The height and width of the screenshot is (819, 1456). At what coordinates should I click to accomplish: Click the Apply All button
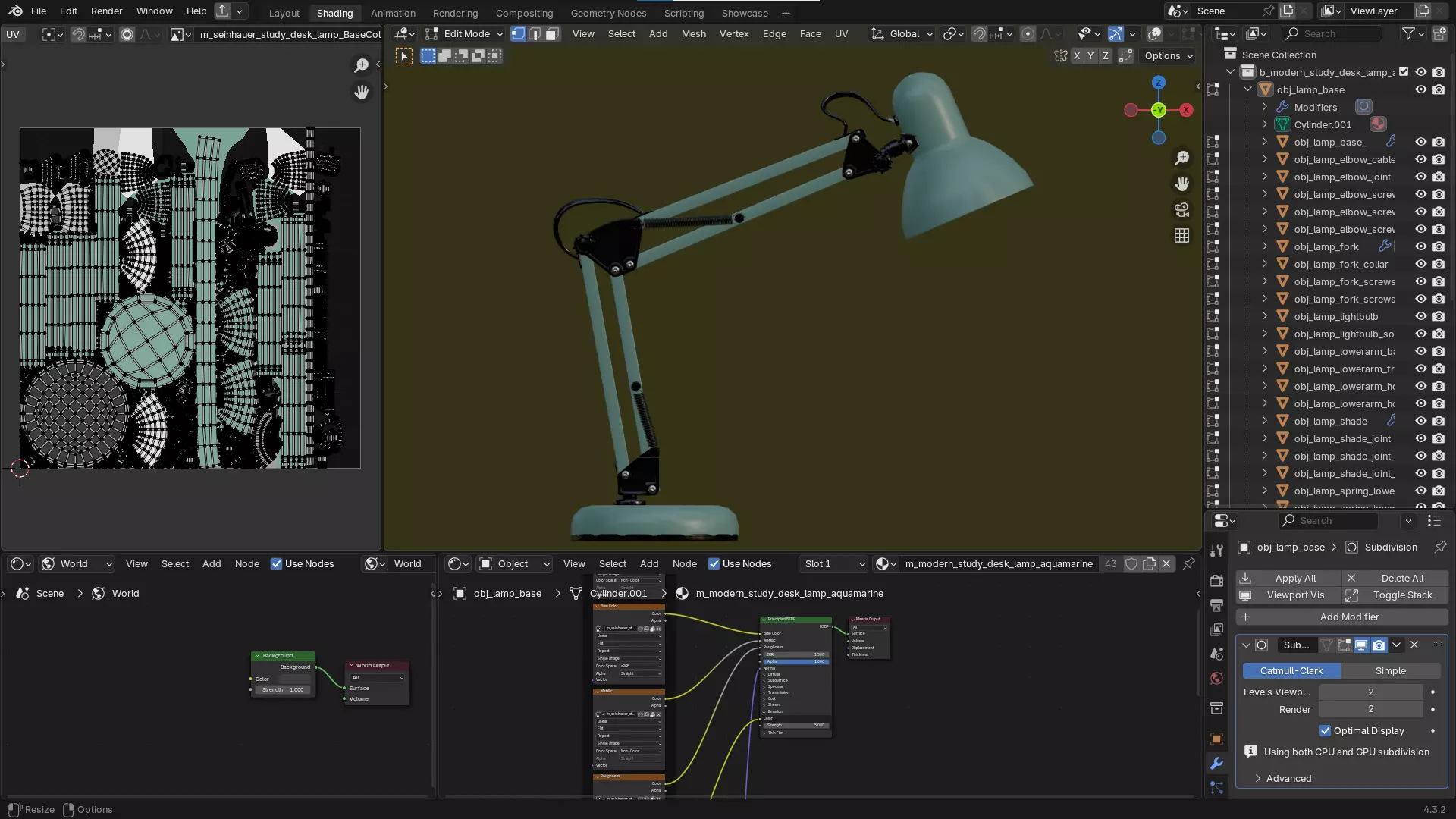pyautogui.click(x=1288, y=578)
